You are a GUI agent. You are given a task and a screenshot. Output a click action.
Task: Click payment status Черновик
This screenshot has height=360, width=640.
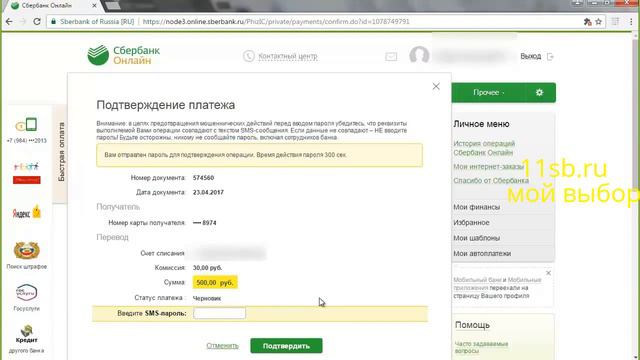click(207, 298)
